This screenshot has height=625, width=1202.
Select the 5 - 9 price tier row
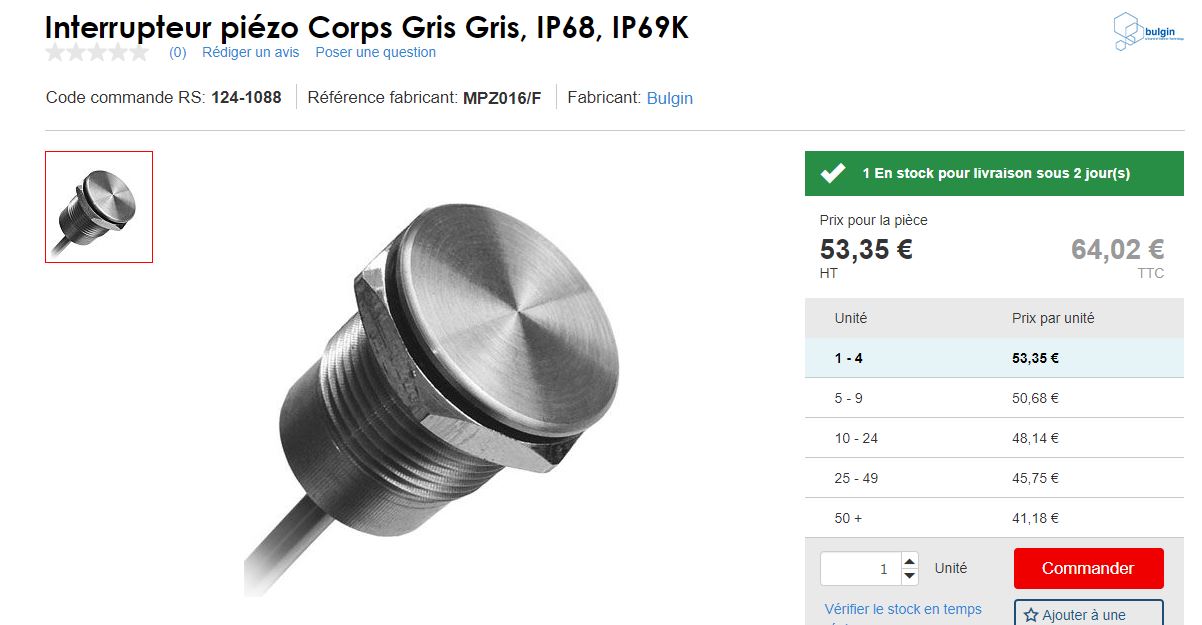(x=994, y=398)
